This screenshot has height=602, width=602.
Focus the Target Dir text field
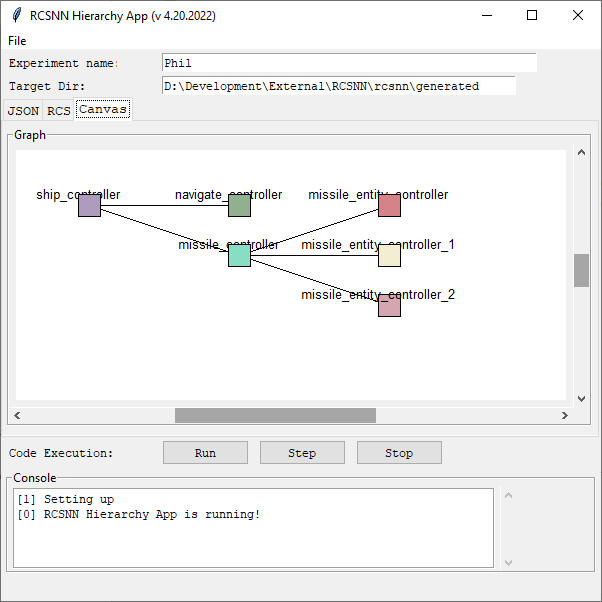pyautogui.click(x=338, y=86)
